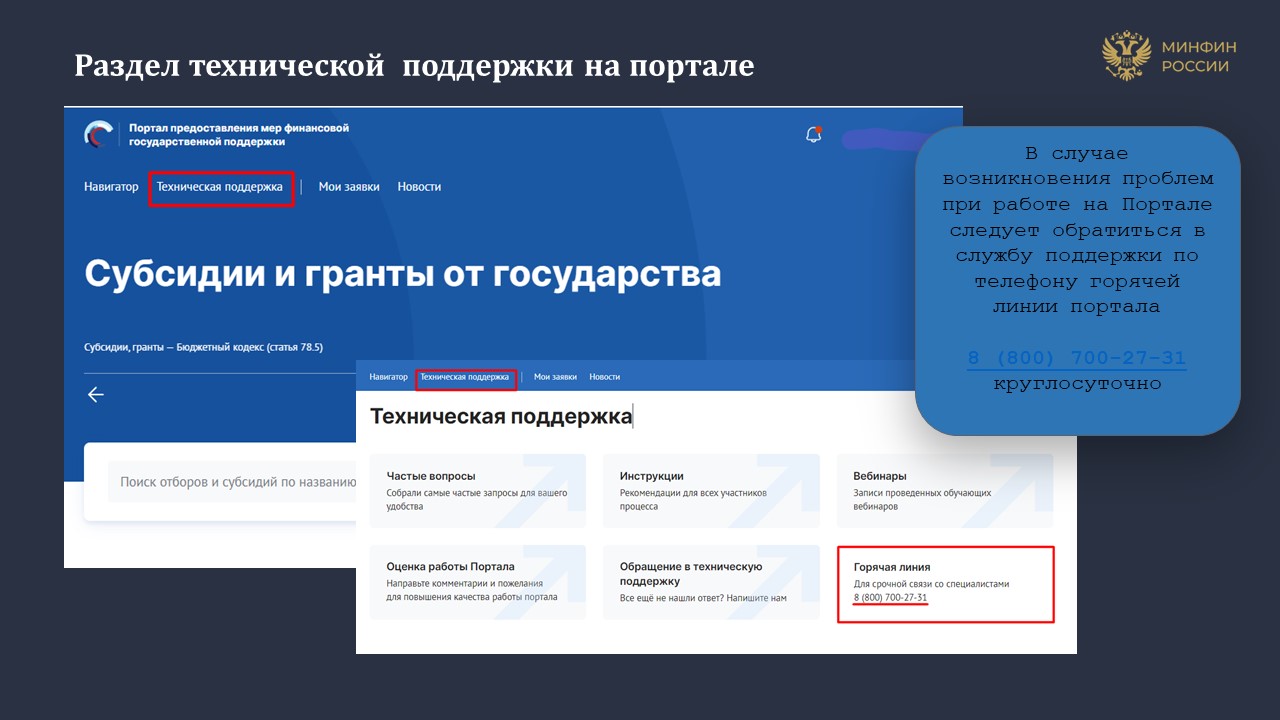Click the portal logo in the blue header
The height and width of the screenshot is (720, 1280).
coord(99,135)
